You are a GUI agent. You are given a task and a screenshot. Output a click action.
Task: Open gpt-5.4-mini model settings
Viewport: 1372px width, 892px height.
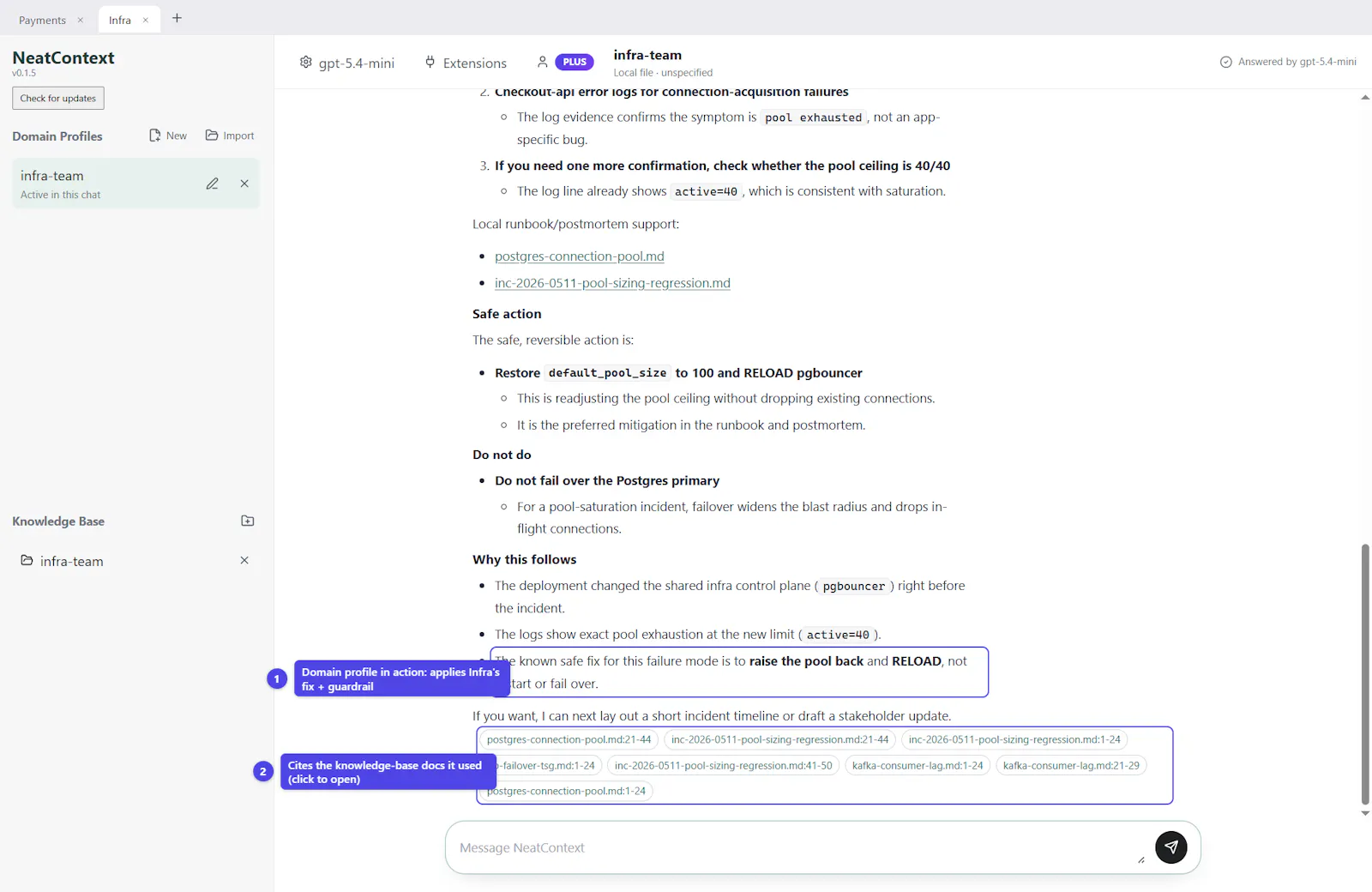[347, 63]
